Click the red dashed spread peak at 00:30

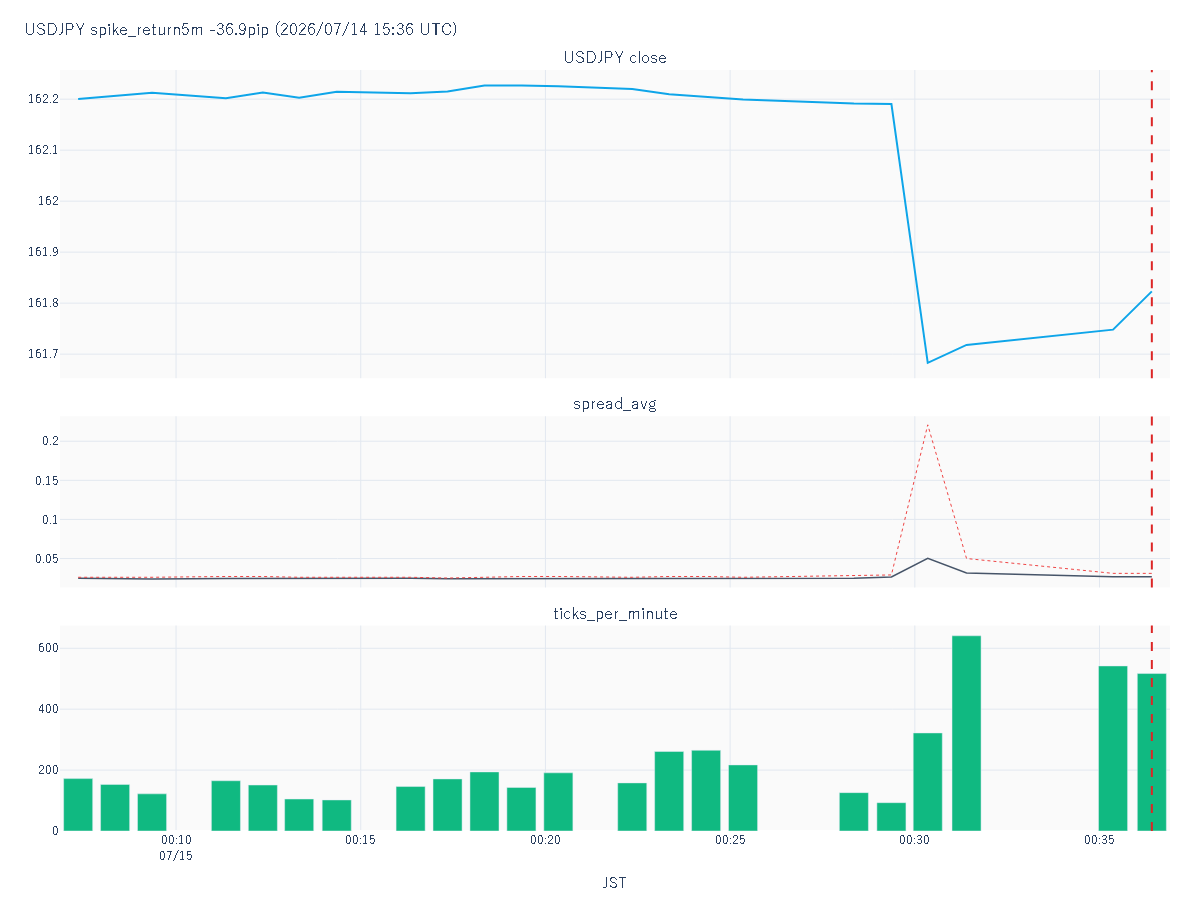(928, 425)
